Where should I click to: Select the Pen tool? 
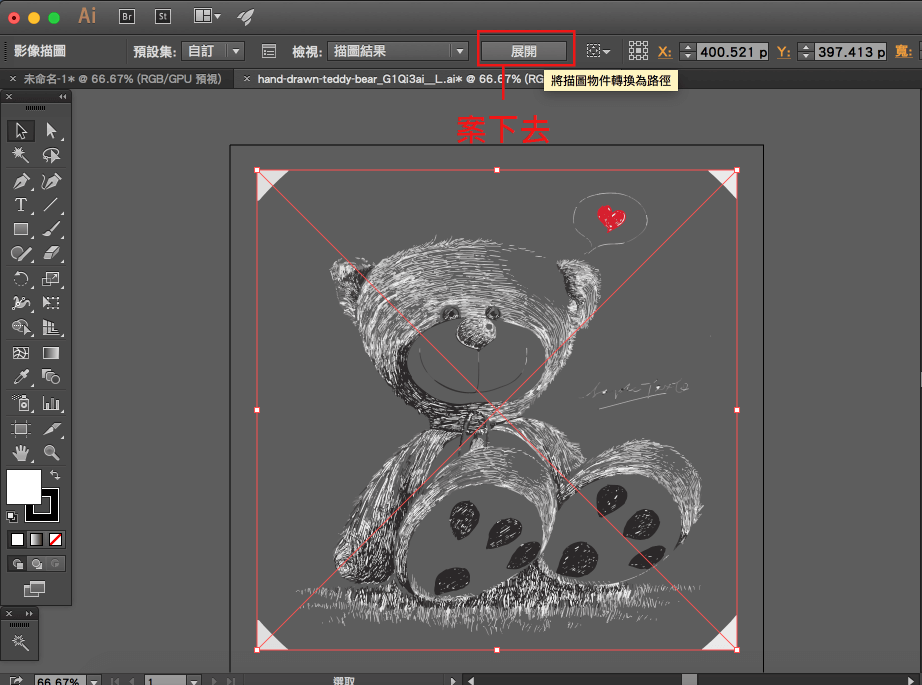(x=21, y=181)
